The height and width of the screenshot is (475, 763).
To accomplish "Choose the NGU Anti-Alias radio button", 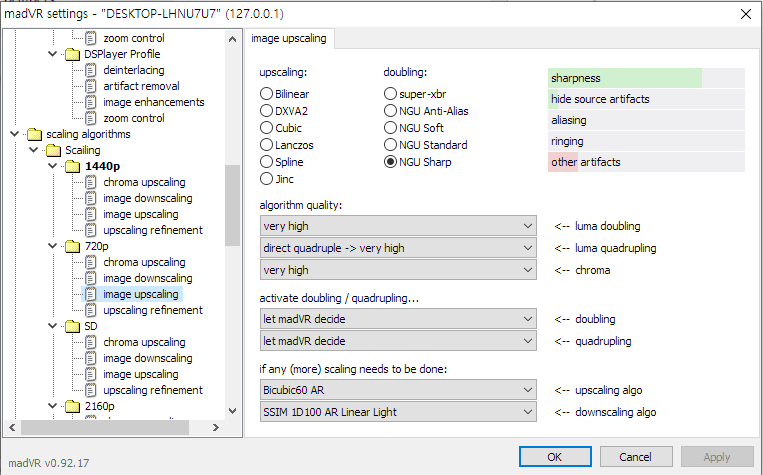I will 390,111.
